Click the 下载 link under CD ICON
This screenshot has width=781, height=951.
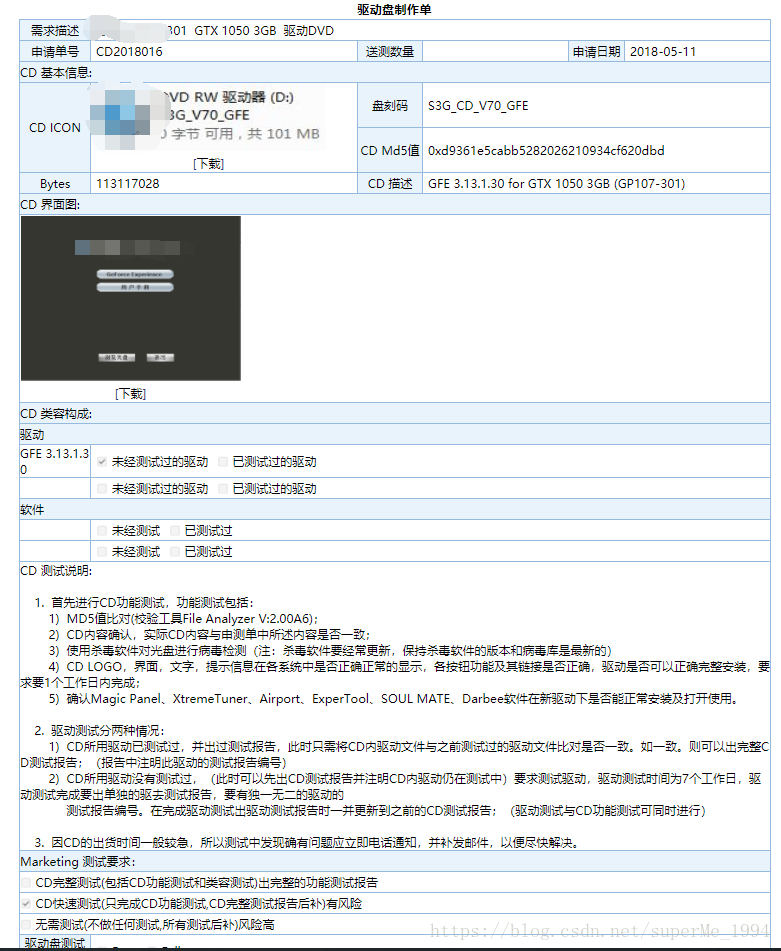(x=209, y=164)
